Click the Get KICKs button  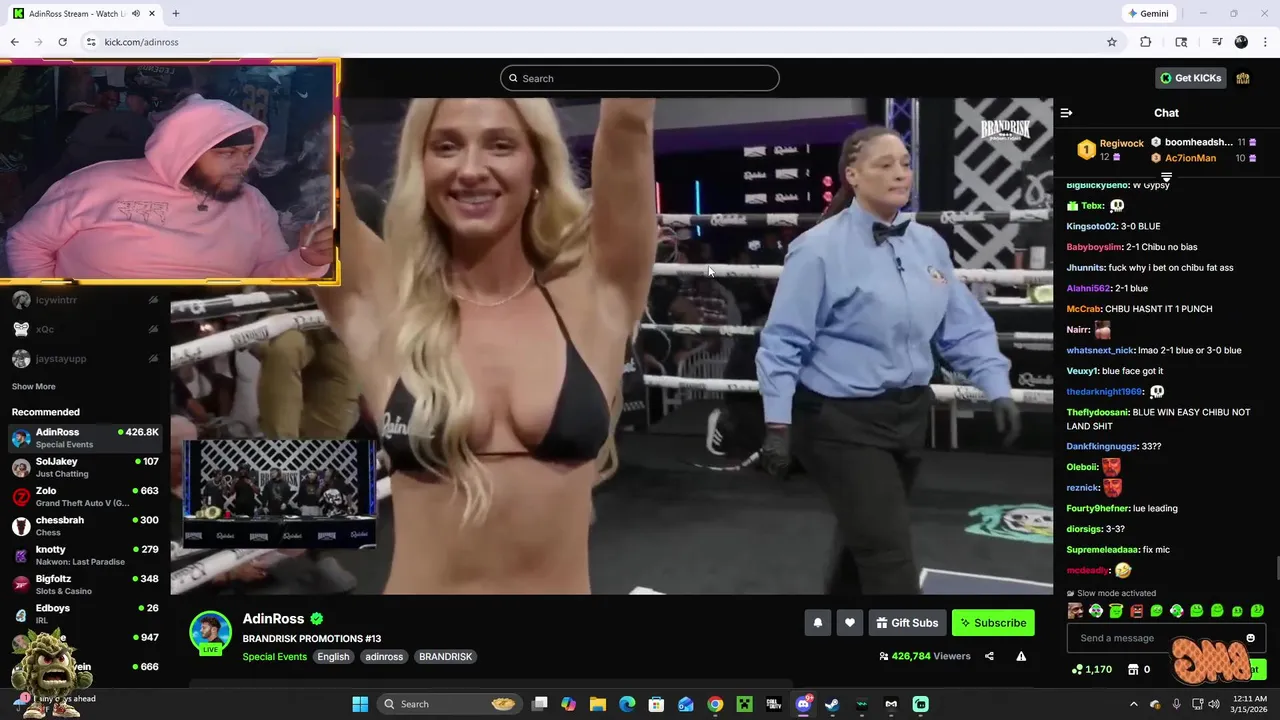click(1190, 78)
